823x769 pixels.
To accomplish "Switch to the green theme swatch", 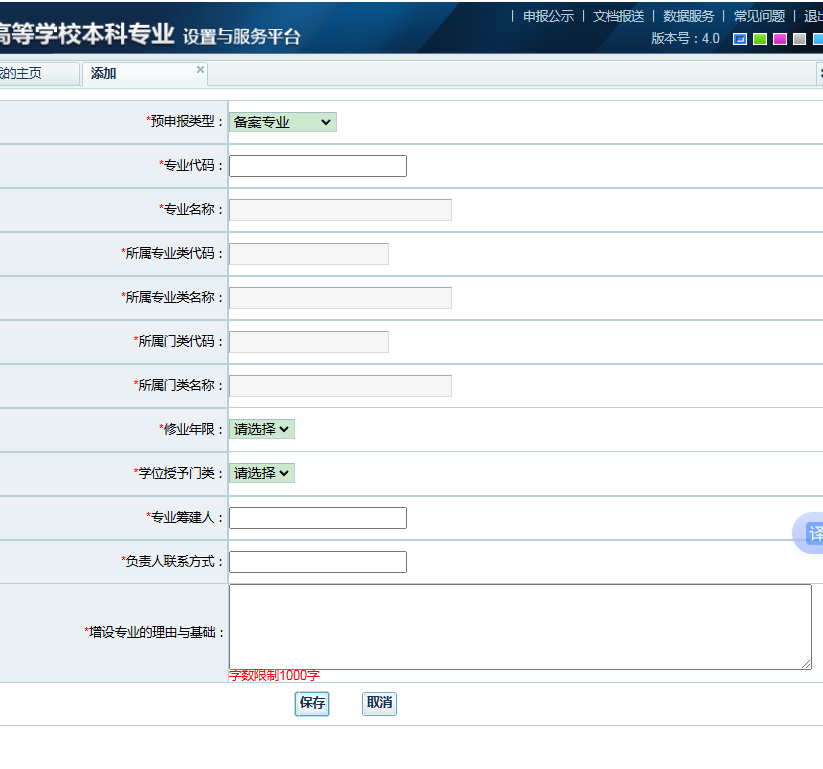I will pos(760,39).
